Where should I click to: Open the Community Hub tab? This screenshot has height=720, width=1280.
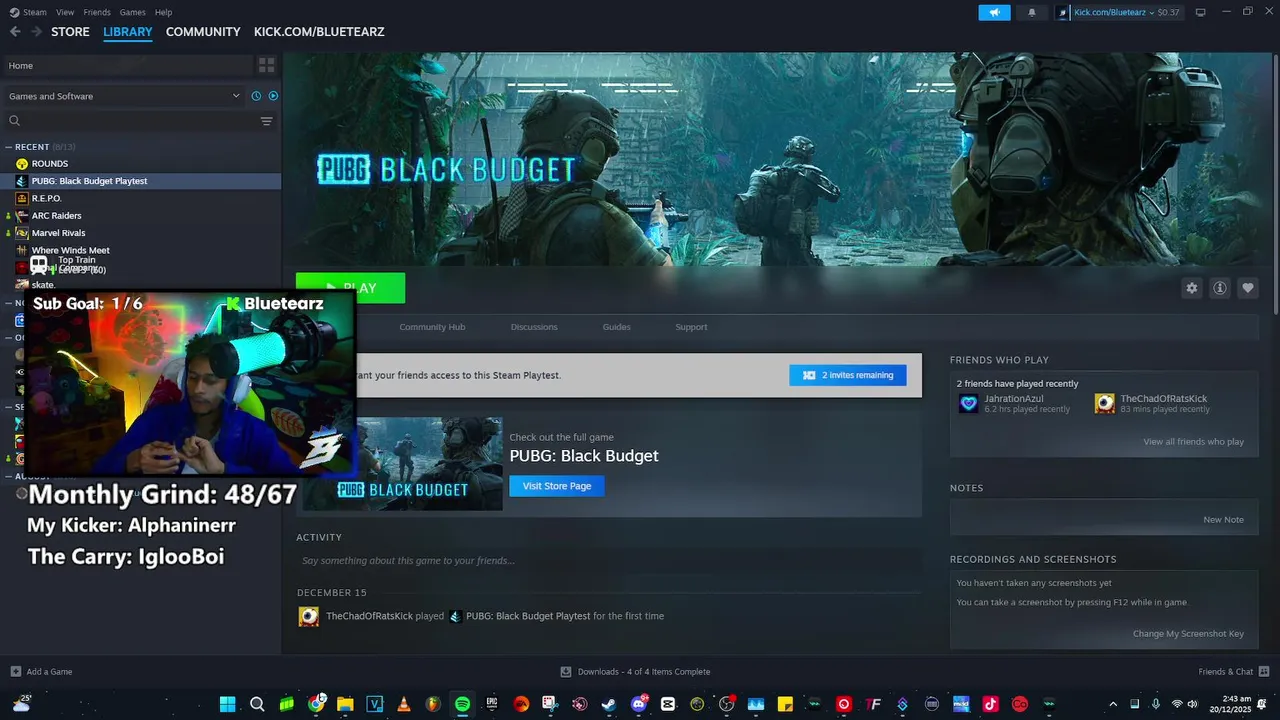[432, 327]
